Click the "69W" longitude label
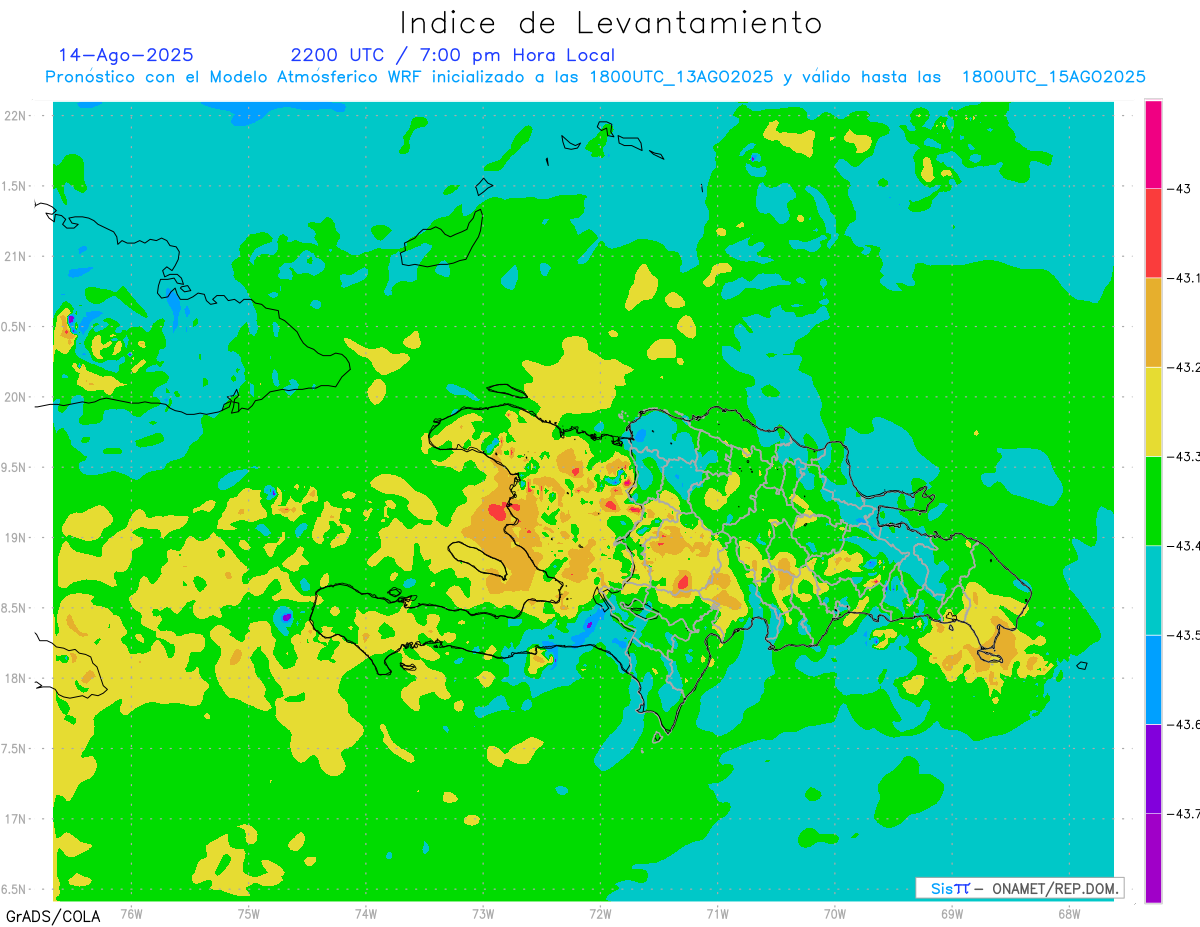The image size is (1200, 927). [951, 913]
